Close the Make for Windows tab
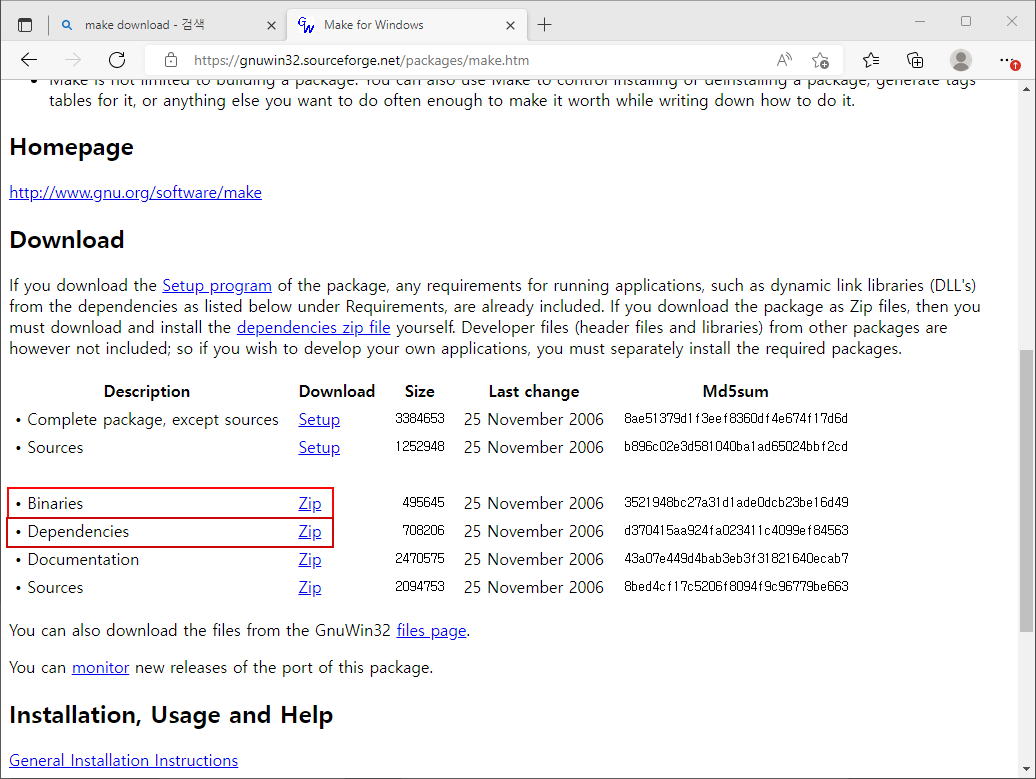The height and width of the screenshot is (779, 1036). [510, 25]
